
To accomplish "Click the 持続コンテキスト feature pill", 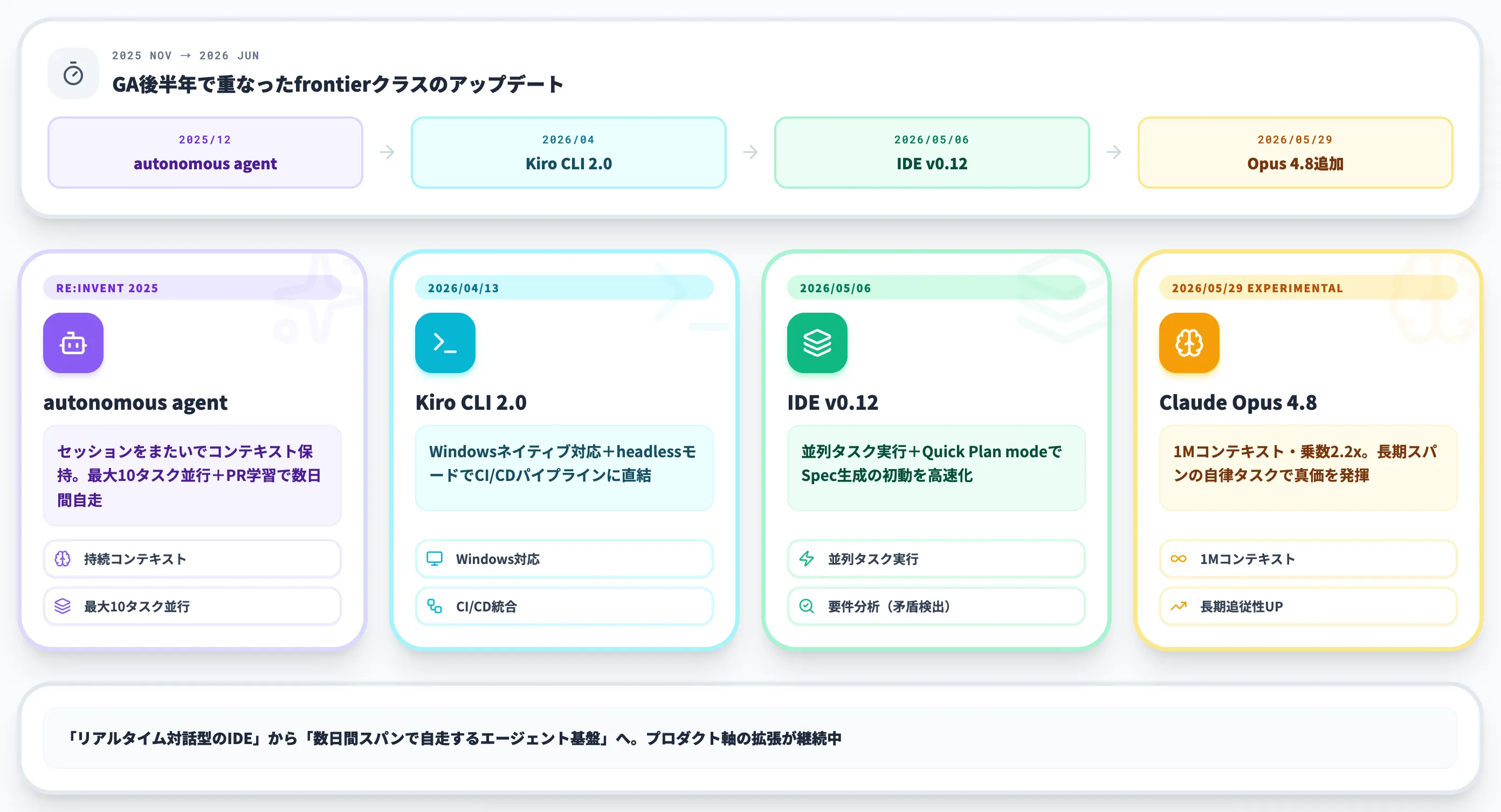I will (x=192, y=559).
